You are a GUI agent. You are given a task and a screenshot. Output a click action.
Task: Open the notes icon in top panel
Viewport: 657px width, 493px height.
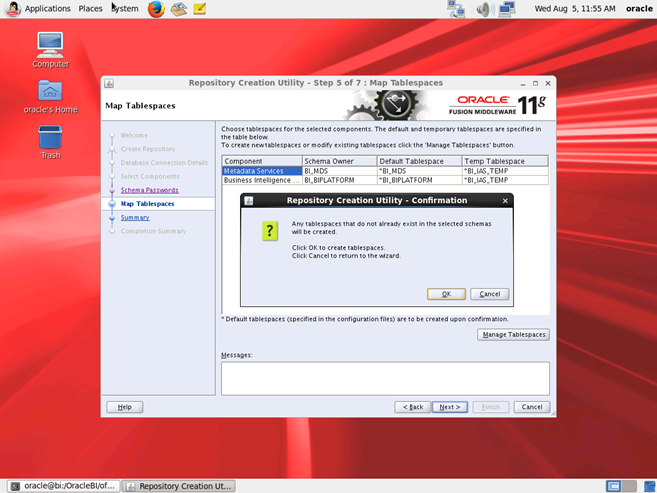pos(200,9)
